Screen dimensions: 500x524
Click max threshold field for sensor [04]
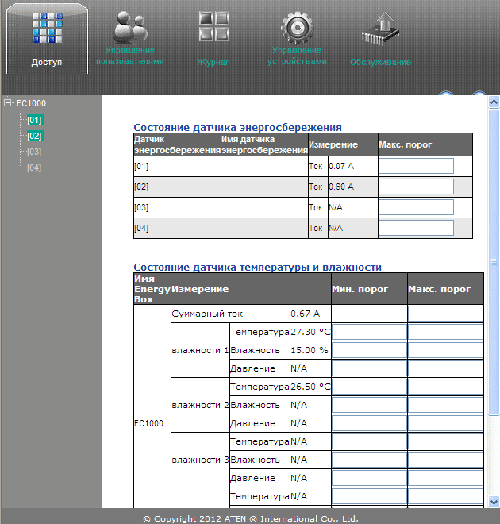point(416,228)
